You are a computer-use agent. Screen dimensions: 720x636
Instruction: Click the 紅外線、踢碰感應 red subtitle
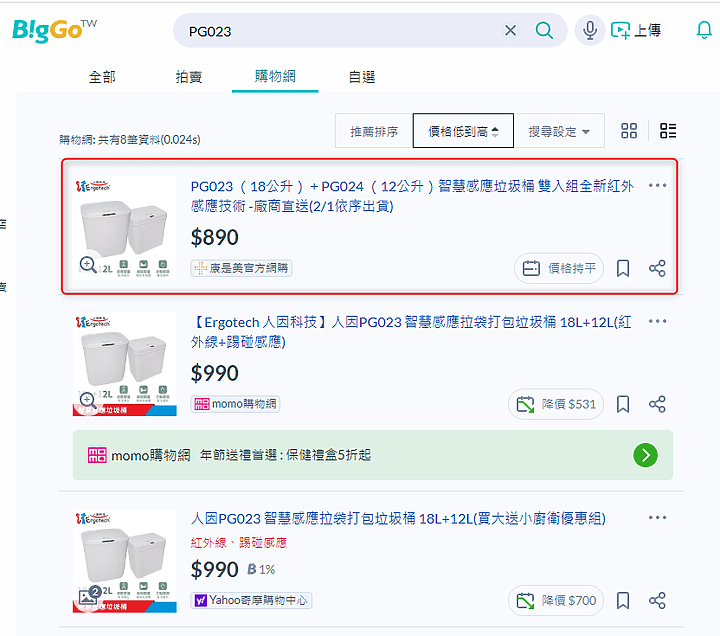coord(239,543)
